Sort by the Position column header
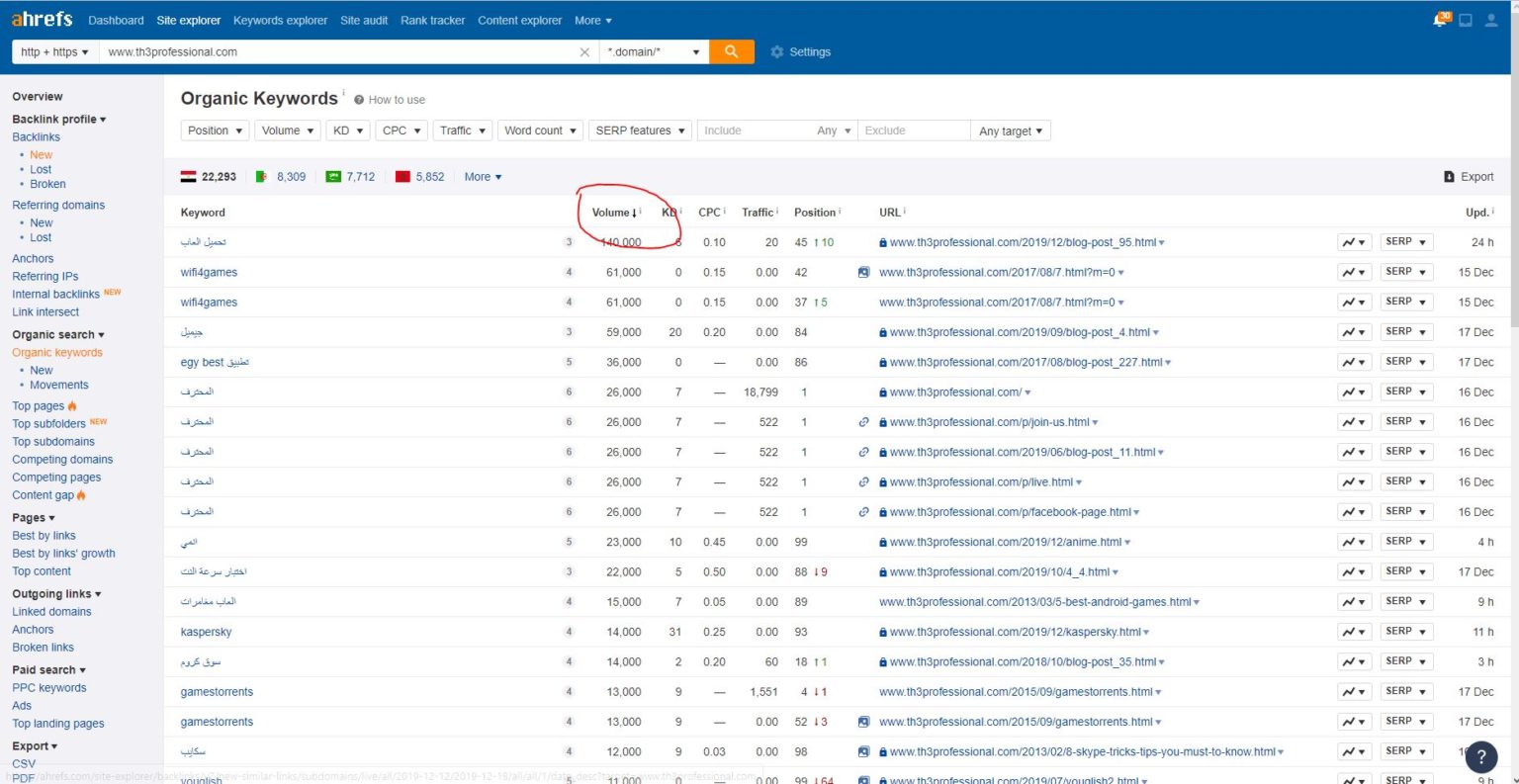This screenshot has width=1519, height=784. (x=817, y=213)
